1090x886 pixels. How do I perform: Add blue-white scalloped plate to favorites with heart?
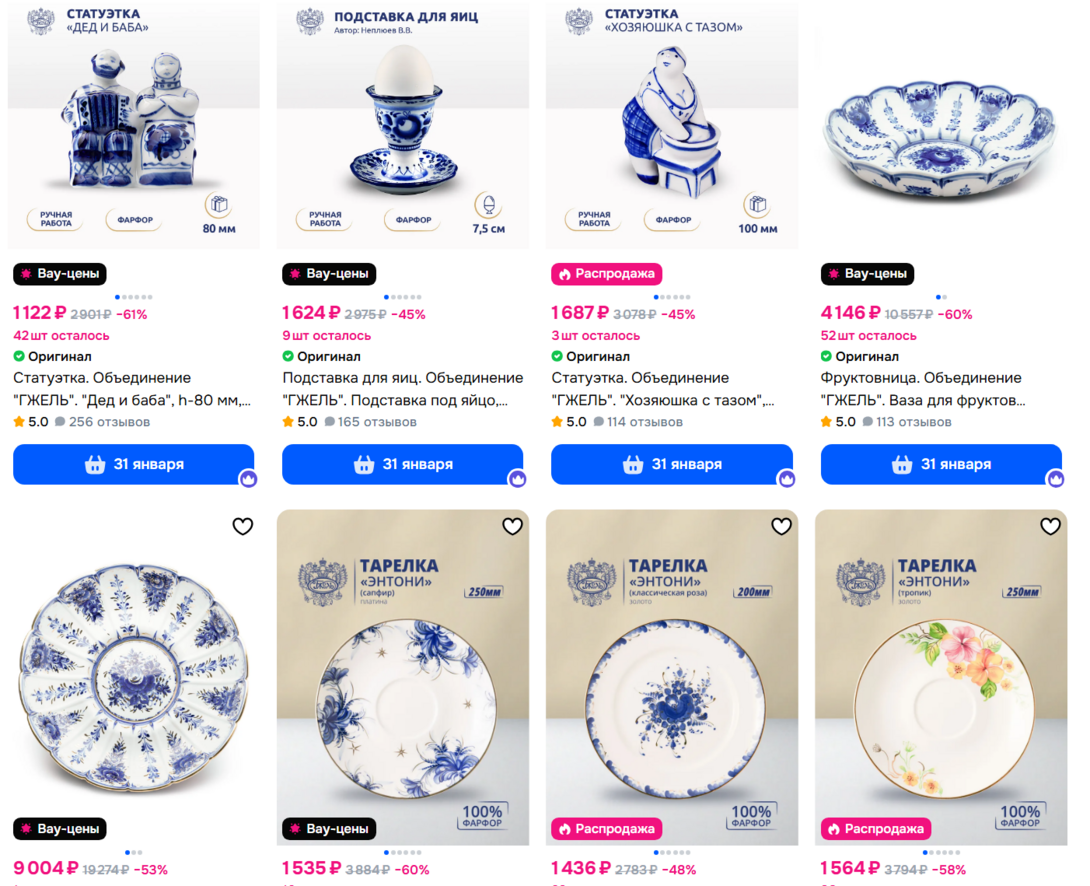243,527
